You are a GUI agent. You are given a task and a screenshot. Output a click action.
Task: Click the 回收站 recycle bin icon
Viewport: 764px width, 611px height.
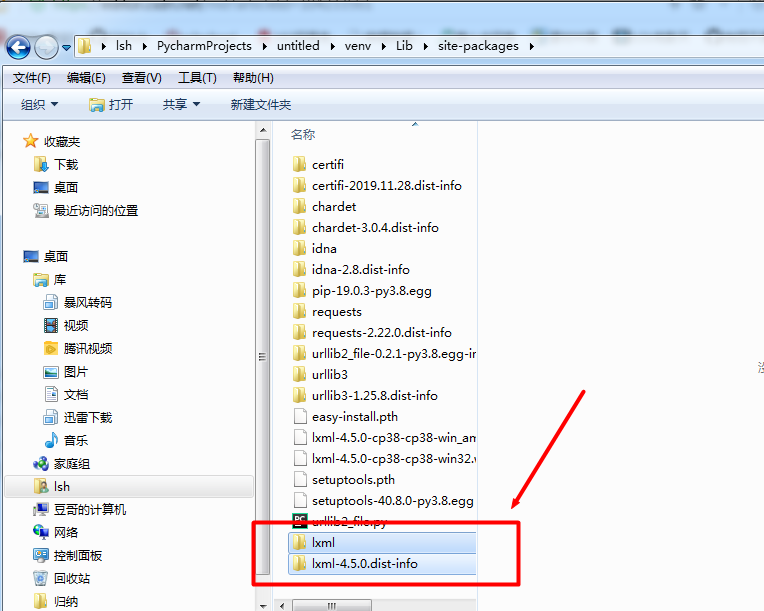(x=41, y=578)
